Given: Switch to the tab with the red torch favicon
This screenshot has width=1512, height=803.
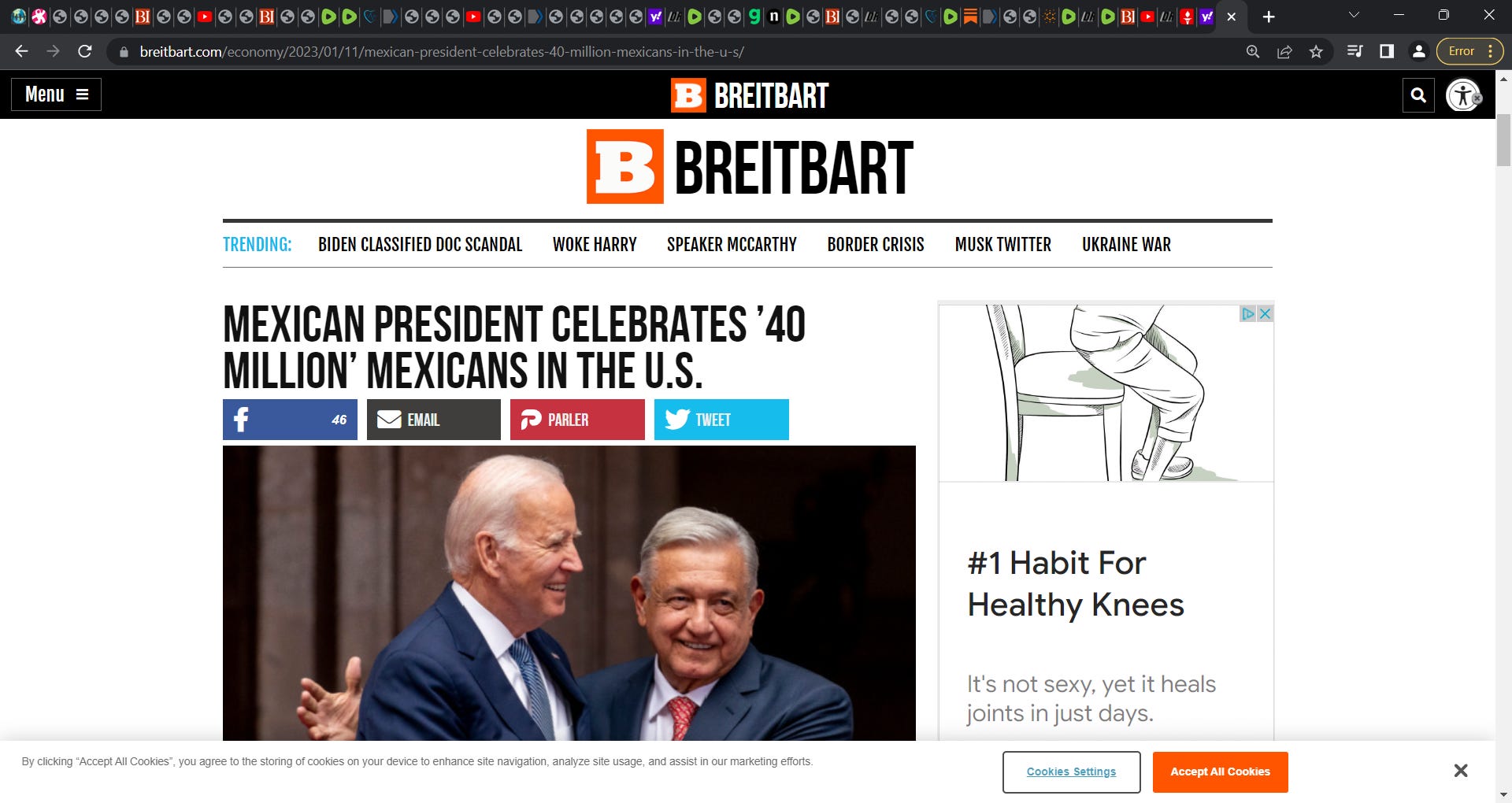Looking at the screenshot, I should [1187, 17].
